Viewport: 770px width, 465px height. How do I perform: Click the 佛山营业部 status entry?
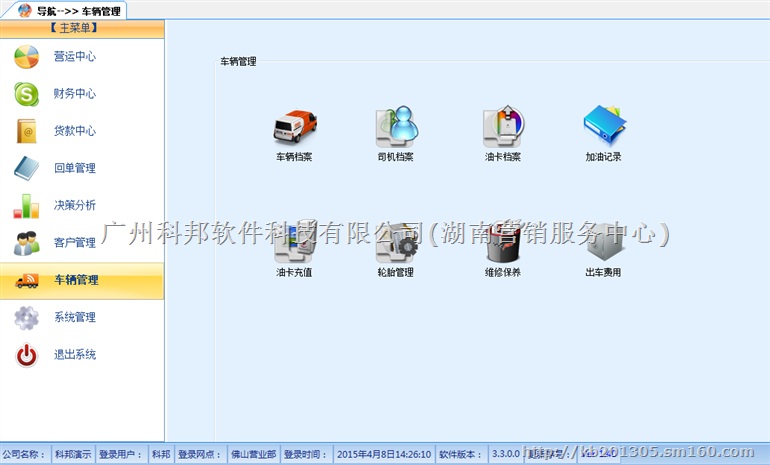coord(254,454)
